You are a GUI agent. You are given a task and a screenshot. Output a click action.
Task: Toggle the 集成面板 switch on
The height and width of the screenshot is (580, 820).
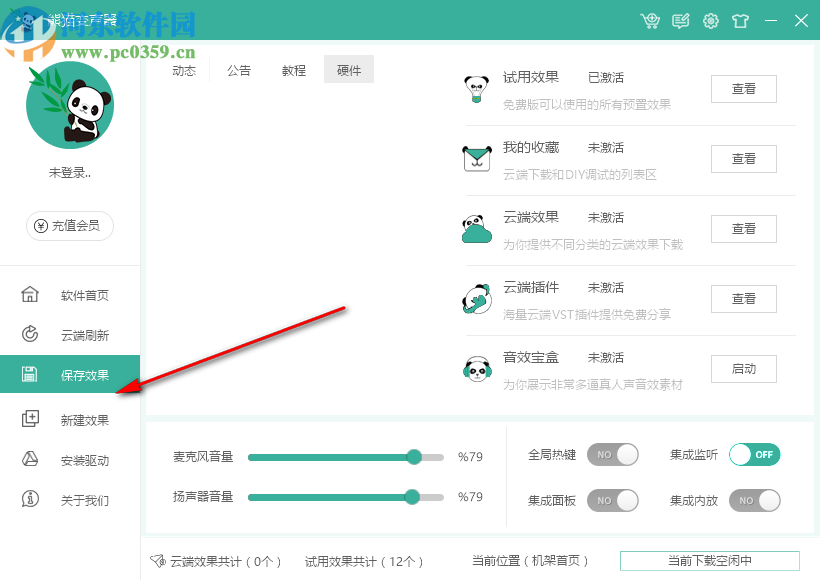pyautogui.click(x=613, y=500)
